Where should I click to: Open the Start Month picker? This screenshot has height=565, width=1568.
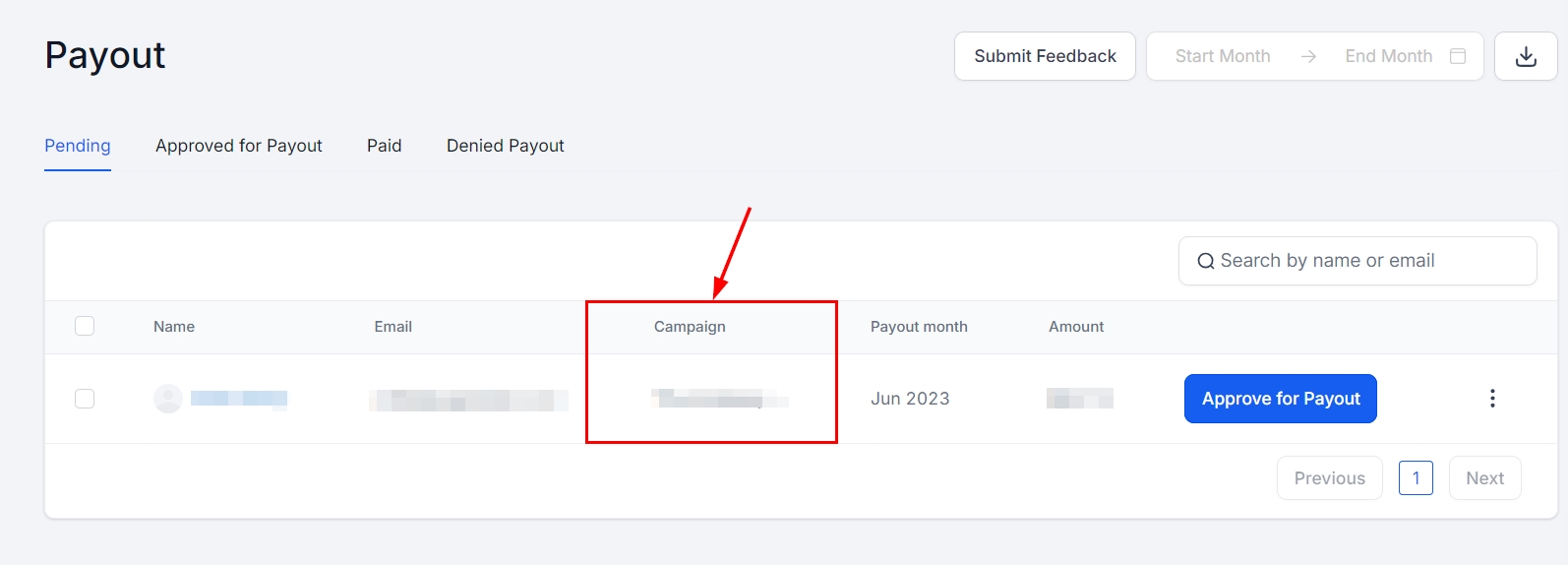tap(1223, 56)
